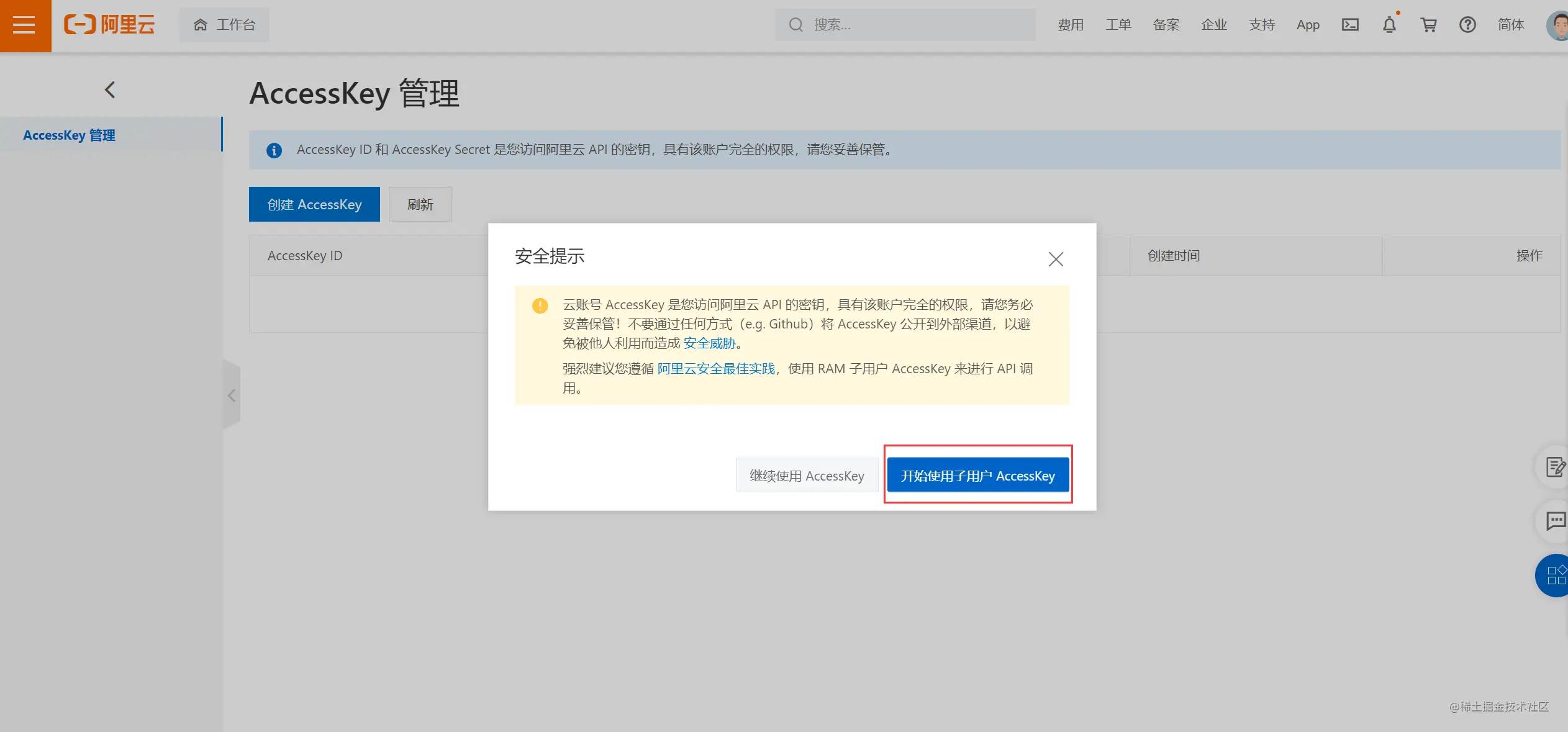Go back using the sidebar left arrow

point(110,90)
